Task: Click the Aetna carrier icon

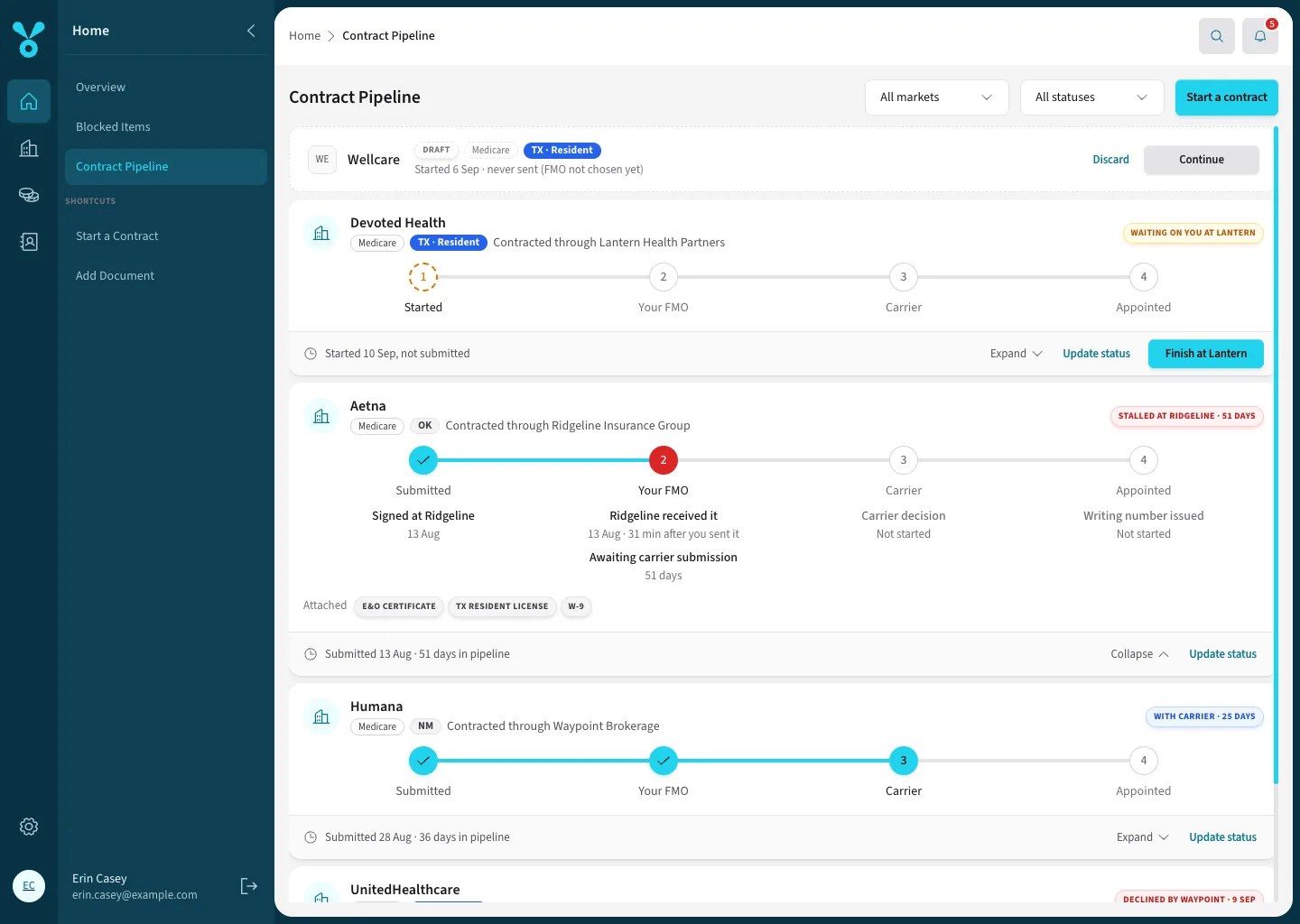Action: tap(321, 417)
